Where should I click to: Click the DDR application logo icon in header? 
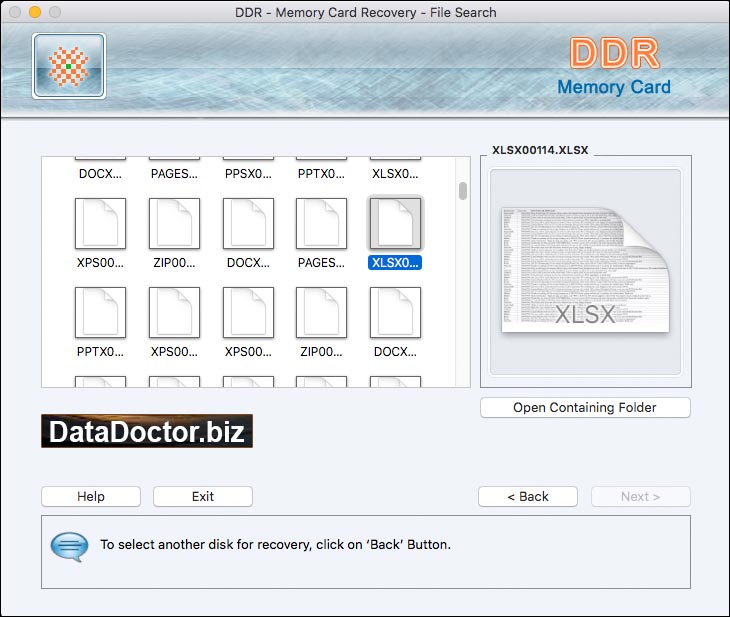69,66
